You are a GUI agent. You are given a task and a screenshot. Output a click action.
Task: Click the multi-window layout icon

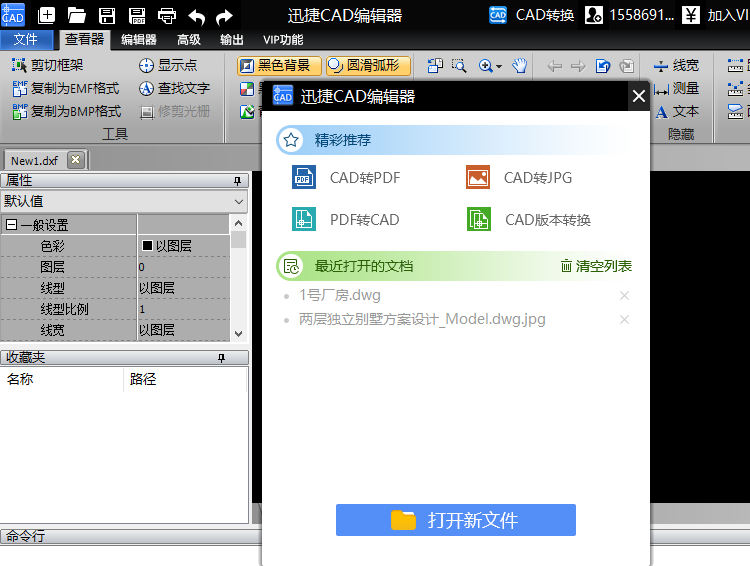[x=435, y=66]
